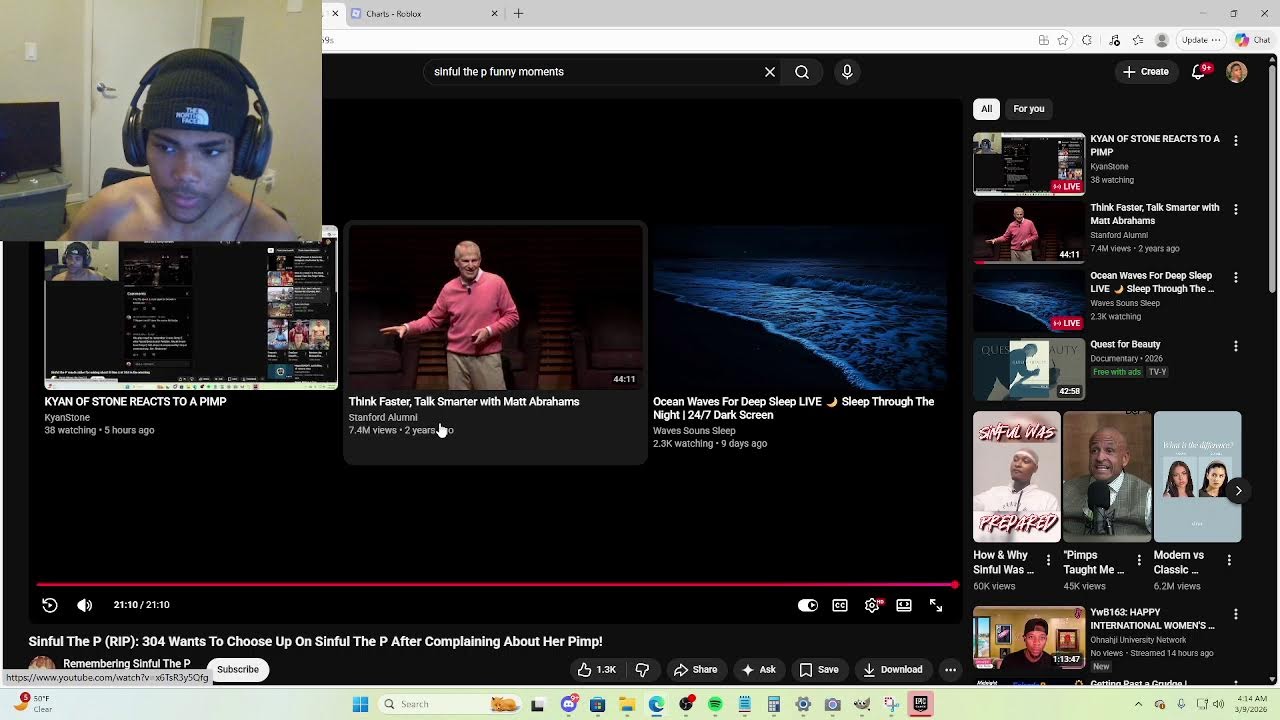The height and width of the screenshot is (720, 1280).
Task: Seek on the red video progress bar
Action: [497, 584]
